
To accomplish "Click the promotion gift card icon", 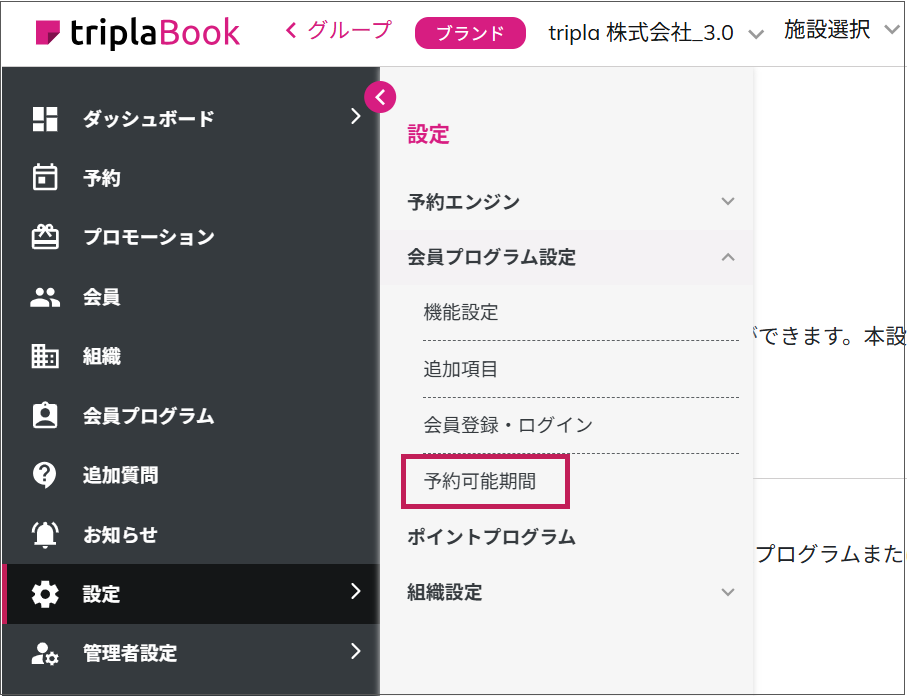I will coord(45,237).
